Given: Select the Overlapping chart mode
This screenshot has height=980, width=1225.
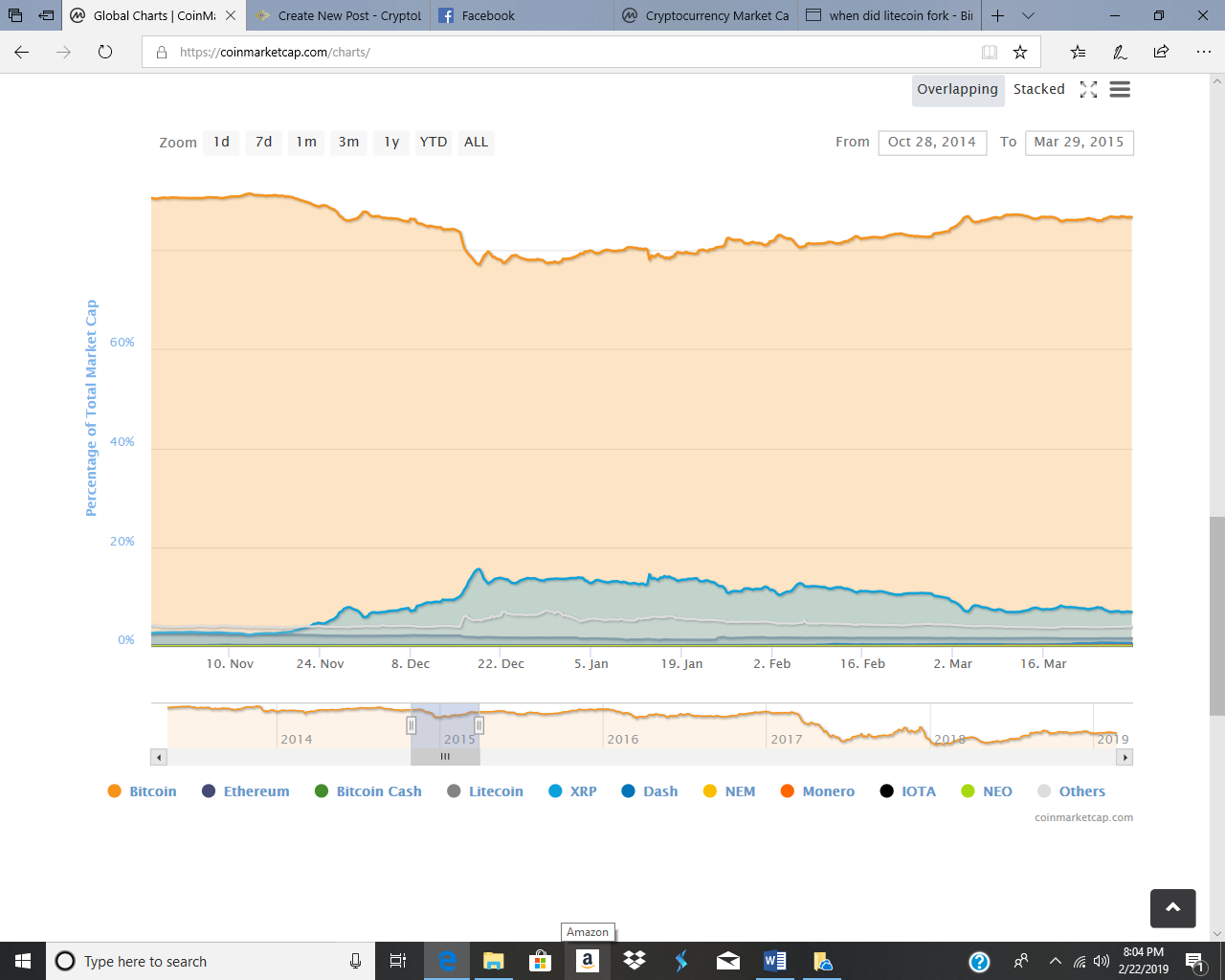Looking at the screenshot, I should 957,89.
